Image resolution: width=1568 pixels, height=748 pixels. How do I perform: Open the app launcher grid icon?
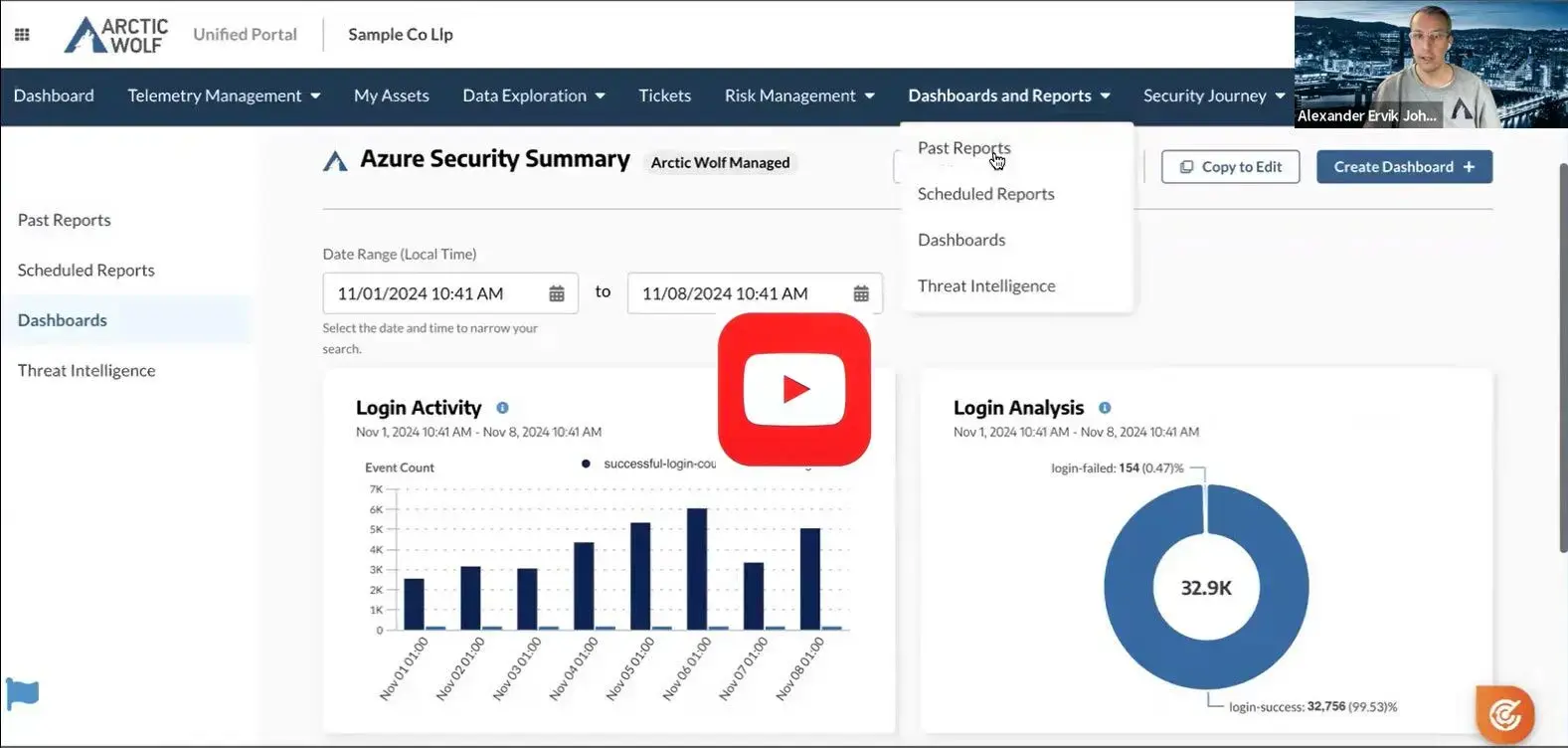coord(22,34)
